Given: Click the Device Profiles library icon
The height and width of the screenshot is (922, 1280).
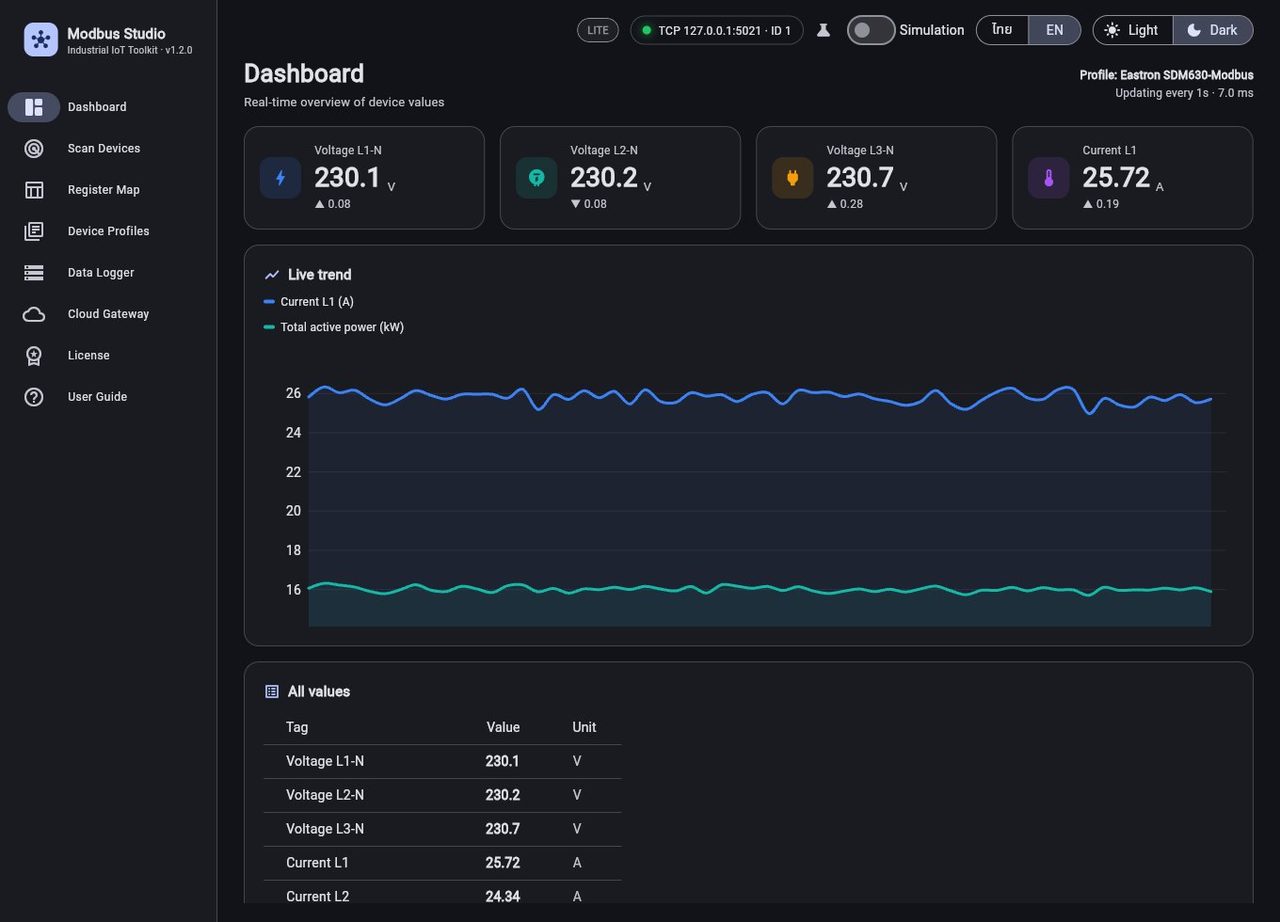Looking at the screenshot, I should click(34, 231).
